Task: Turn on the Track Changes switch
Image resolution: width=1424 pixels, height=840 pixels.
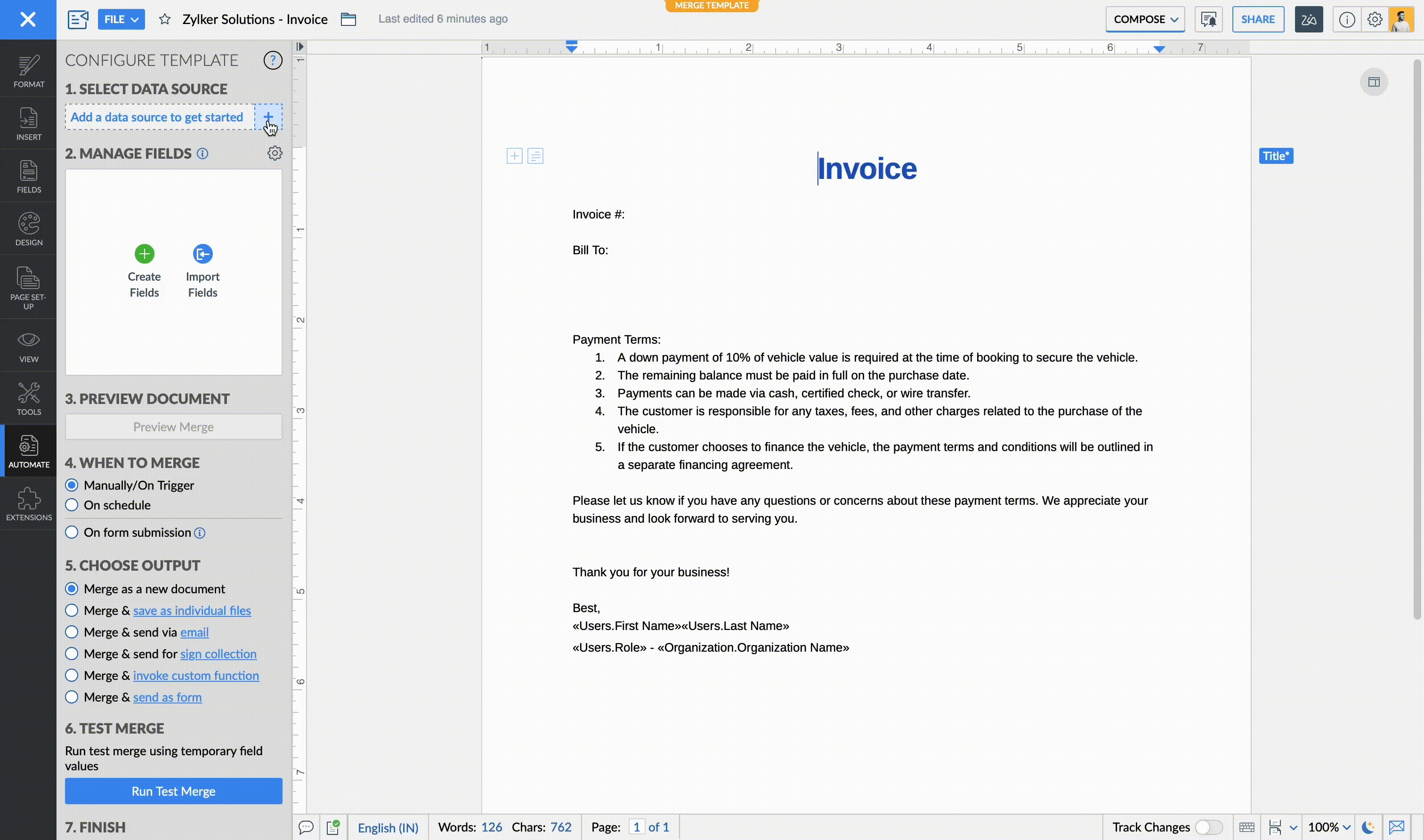Action: 1208,828
